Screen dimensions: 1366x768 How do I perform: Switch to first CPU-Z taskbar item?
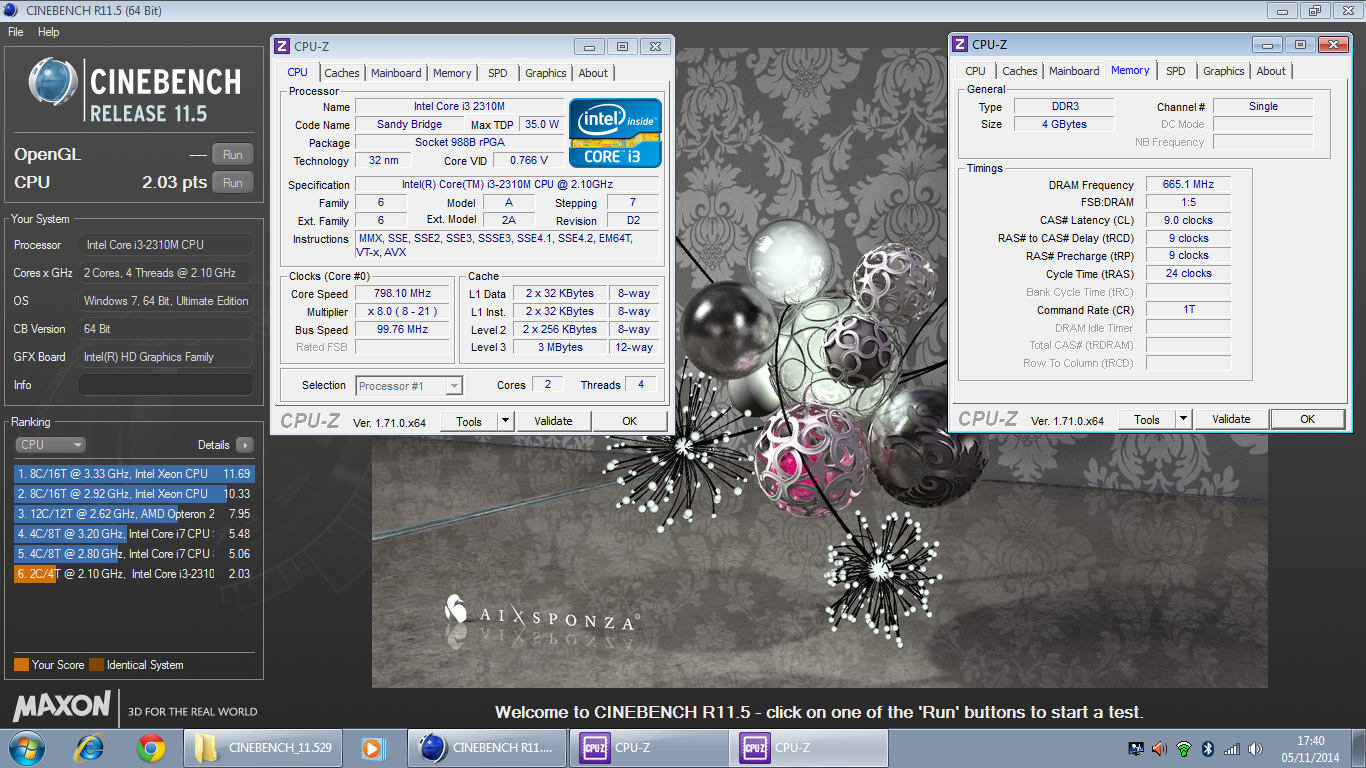649,748
